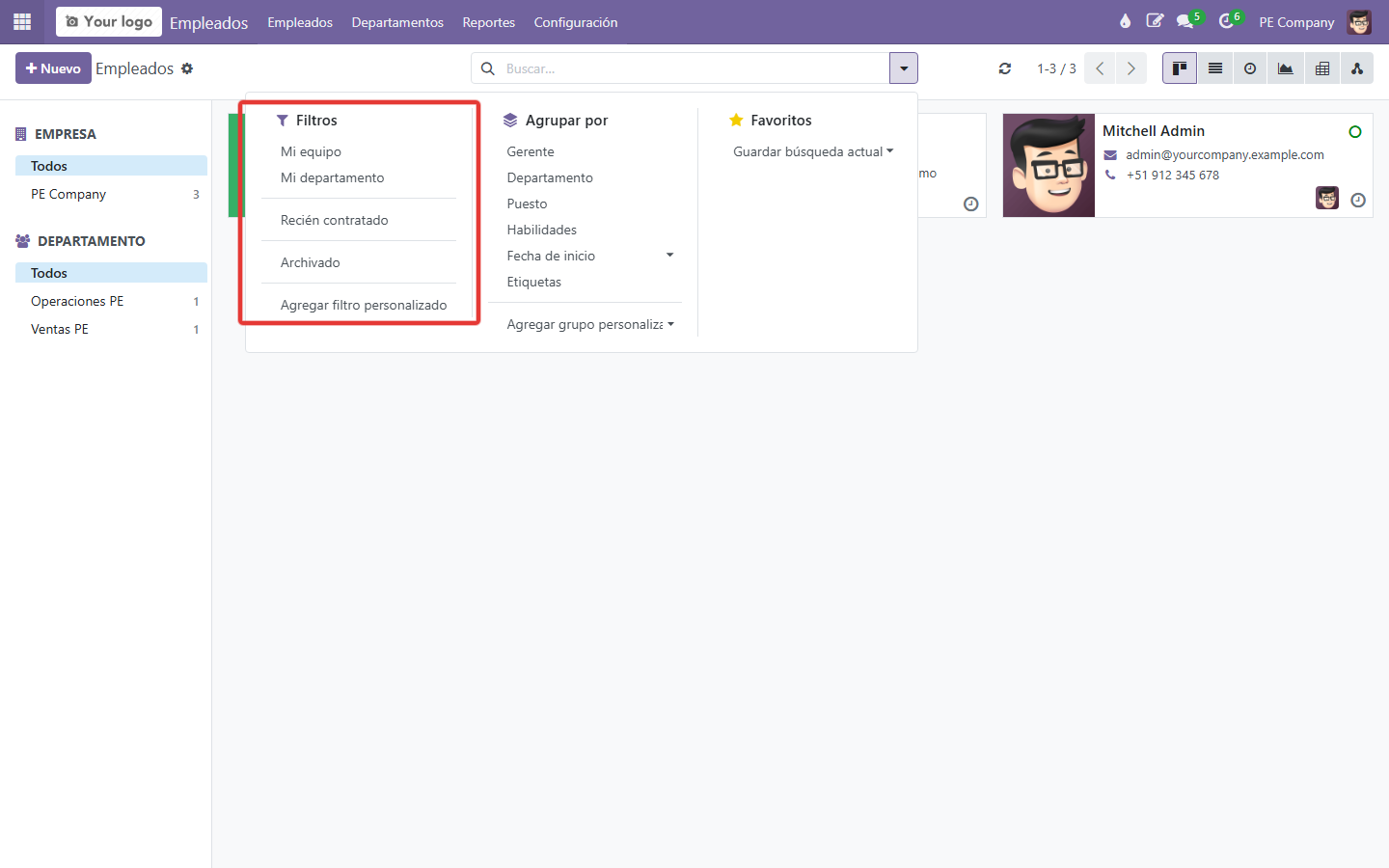Viewport: 1389px width, 868px height.
Task: Click small avatar on Mitchell Admin card
Action: pos(1327,198)
